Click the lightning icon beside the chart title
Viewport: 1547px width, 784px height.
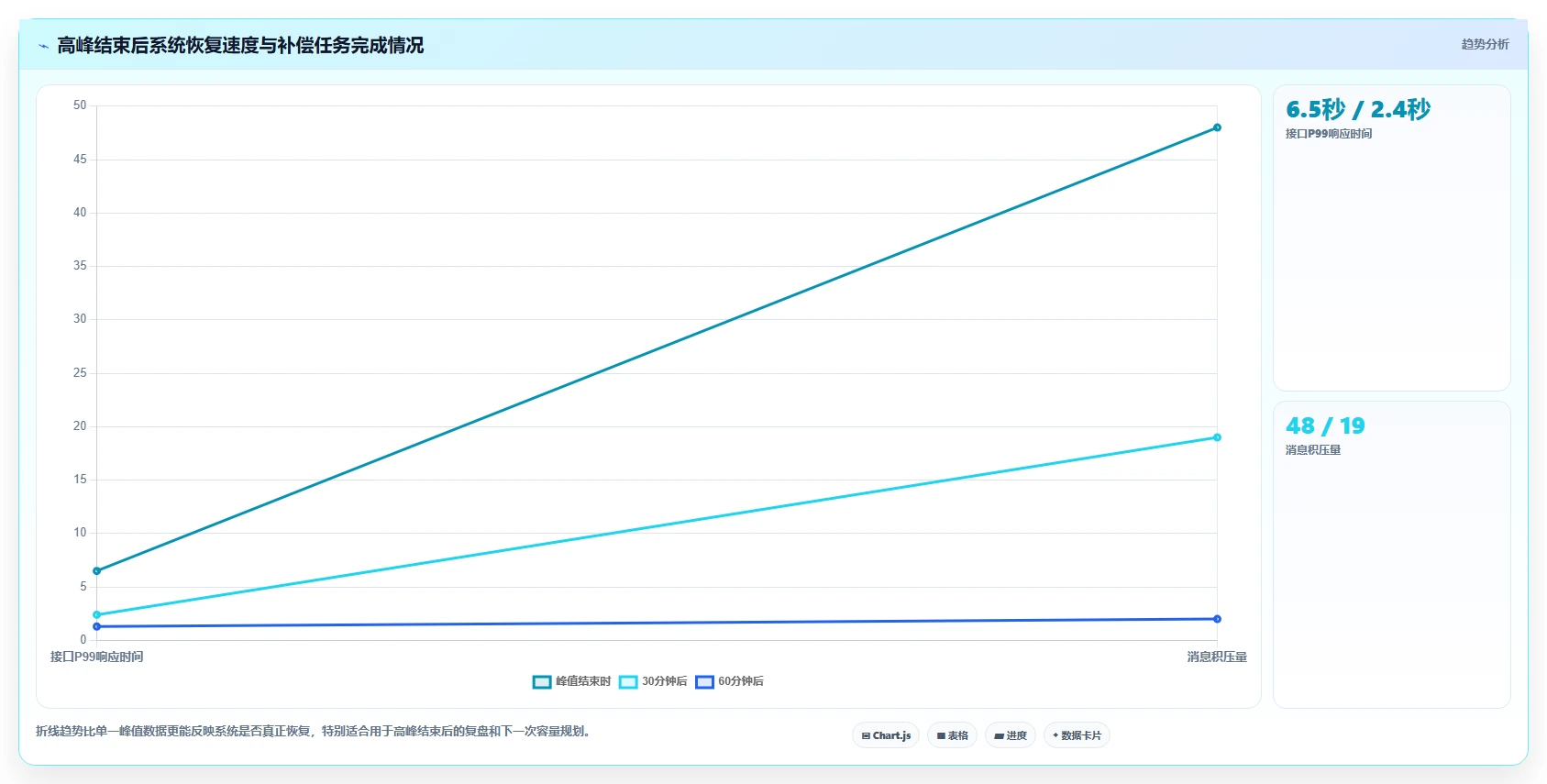pyautogui.click(x=43, y=46)
